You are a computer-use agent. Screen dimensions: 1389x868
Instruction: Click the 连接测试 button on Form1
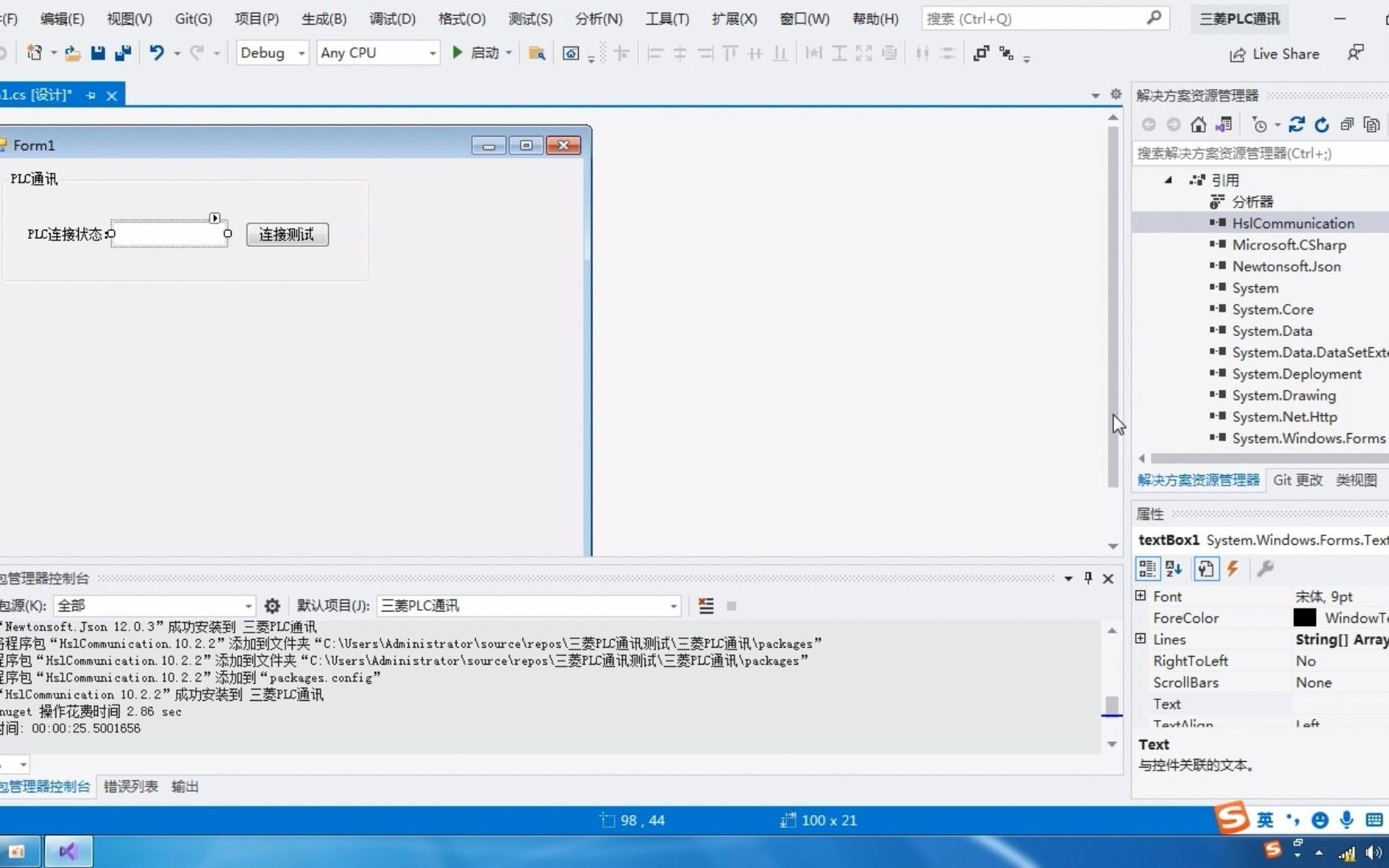pos(286,234)
